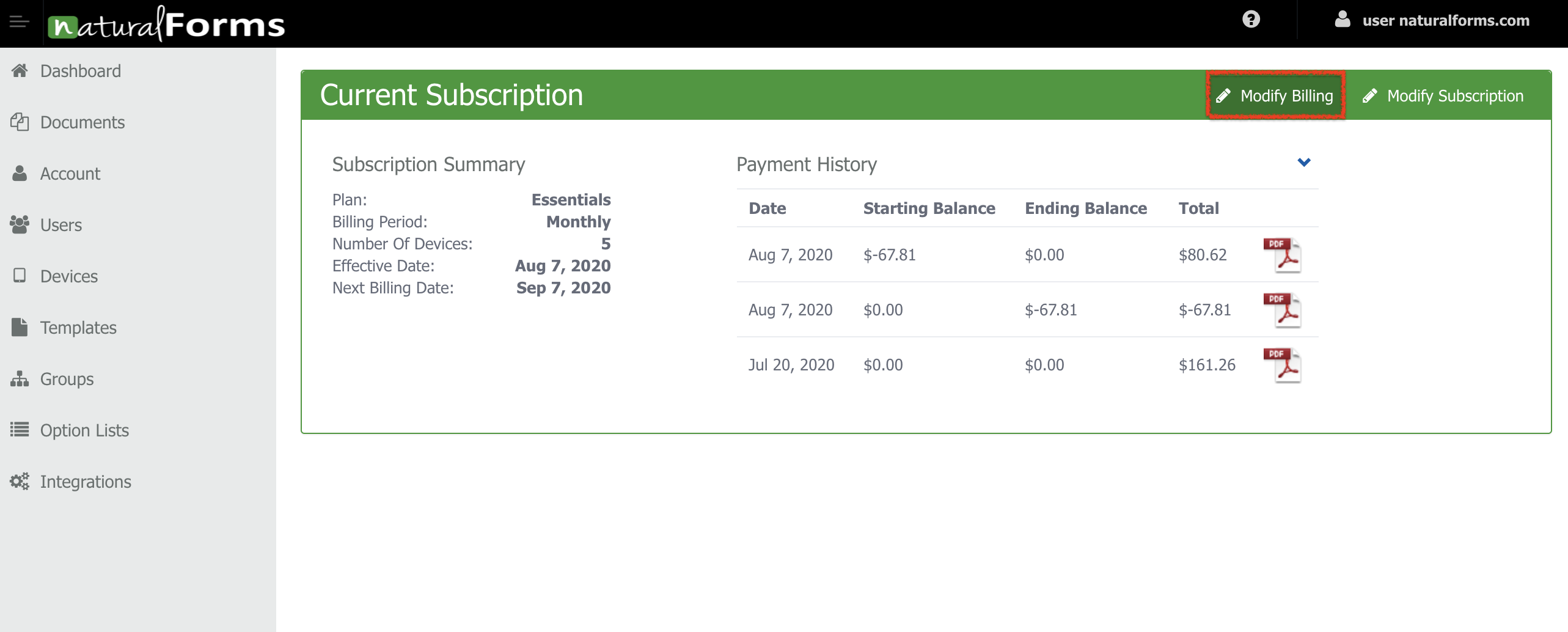Open the user naturalforms.com account menu
1568x632 pixels.
coord(1432,20)
